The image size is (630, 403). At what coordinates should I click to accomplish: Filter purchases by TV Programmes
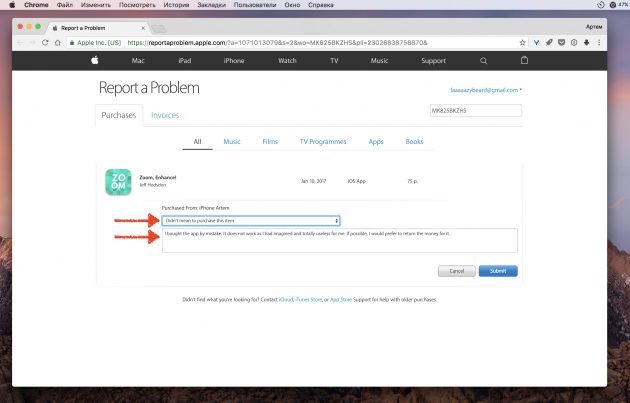[x=321, y=142]
